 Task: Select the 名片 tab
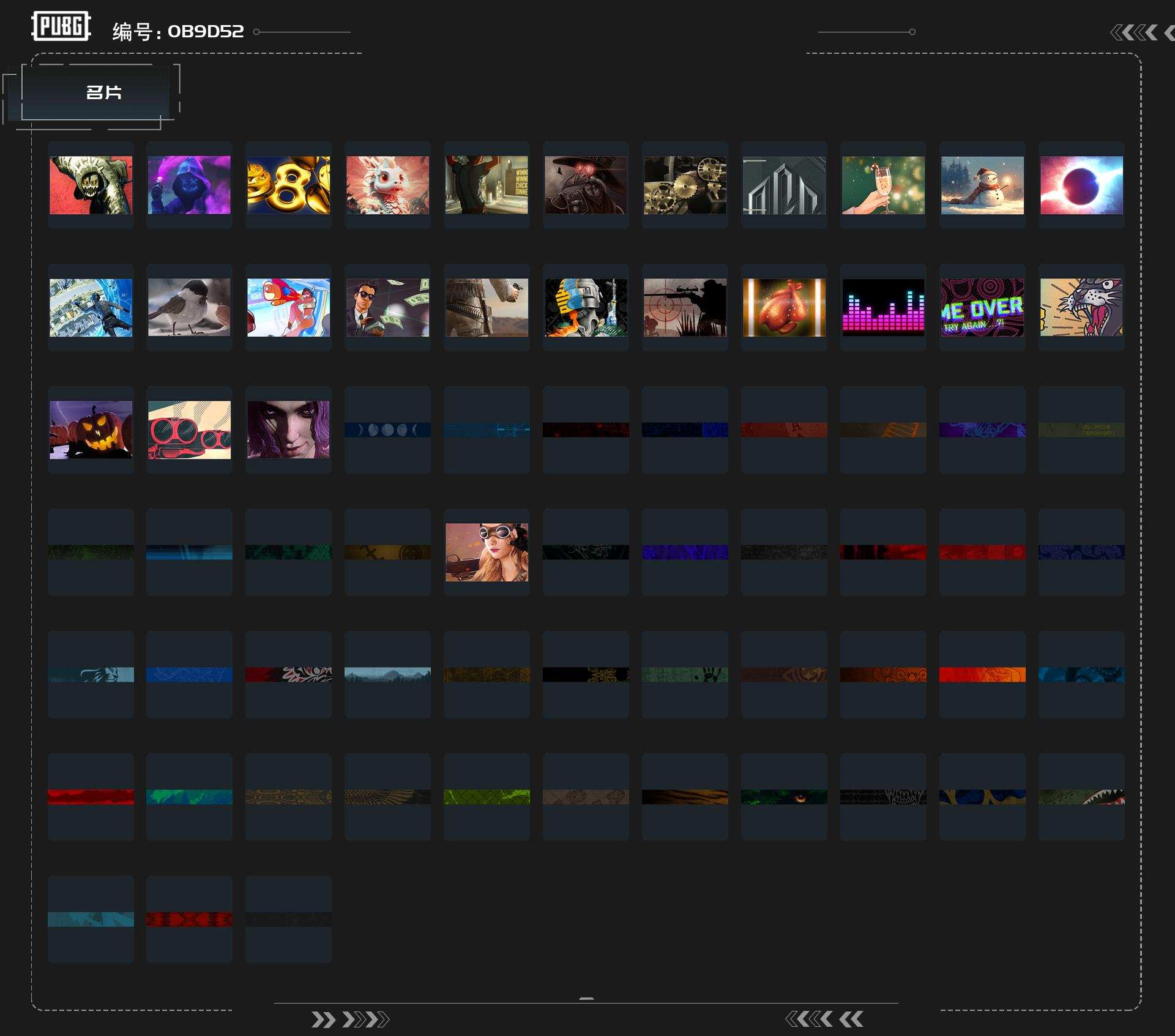(103, 93)
